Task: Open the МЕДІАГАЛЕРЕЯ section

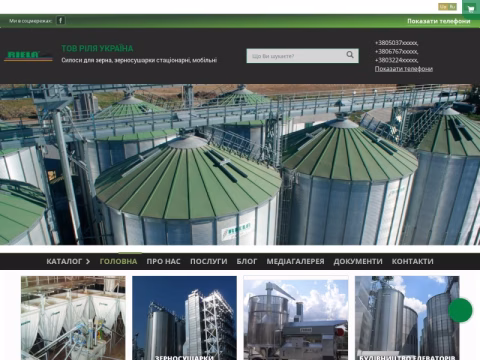Action: 295,261
